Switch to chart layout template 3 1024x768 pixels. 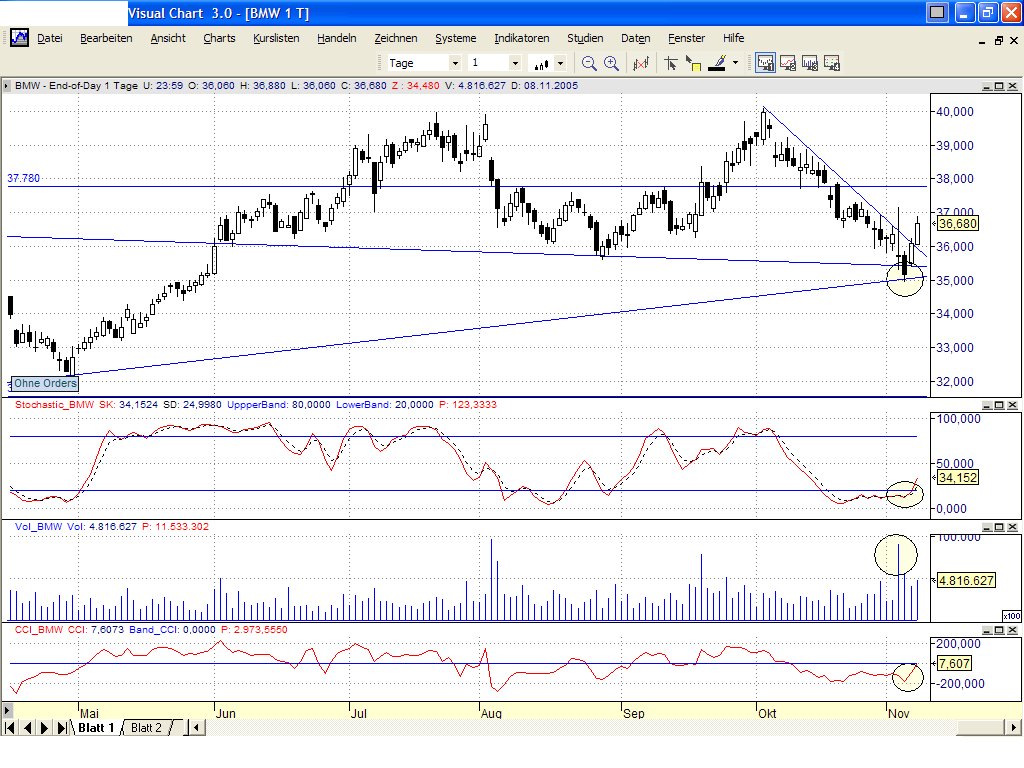pyautogui.click(x=809, y=61)
